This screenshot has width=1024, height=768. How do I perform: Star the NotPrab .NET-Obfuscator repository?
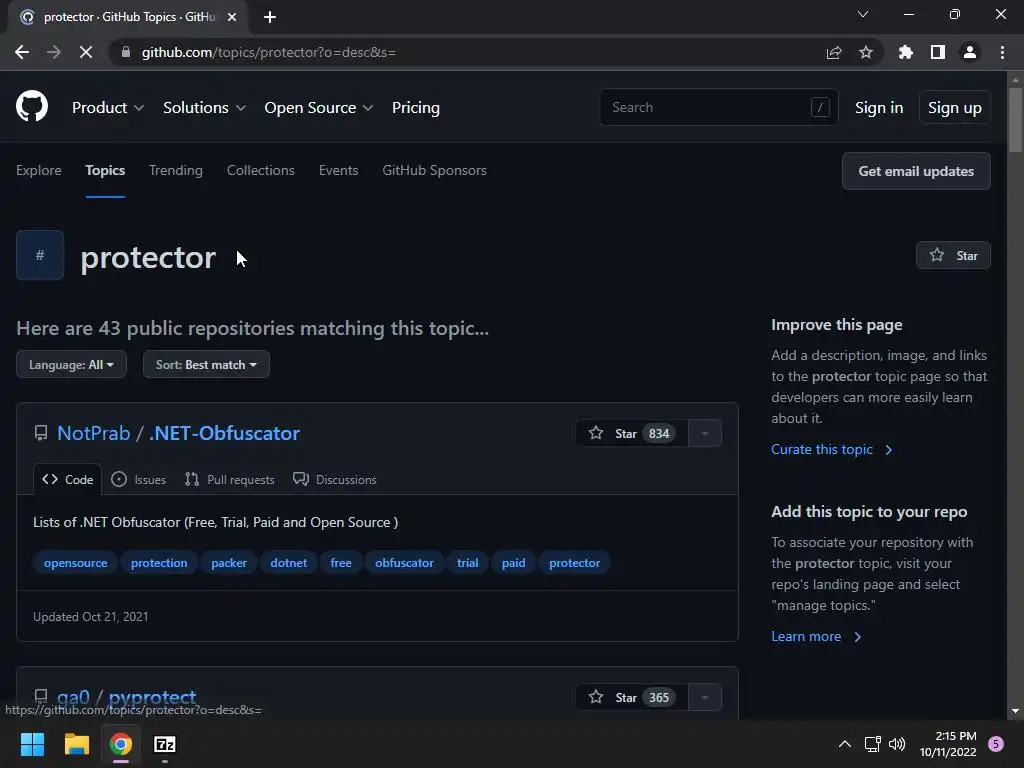[632, 433]
